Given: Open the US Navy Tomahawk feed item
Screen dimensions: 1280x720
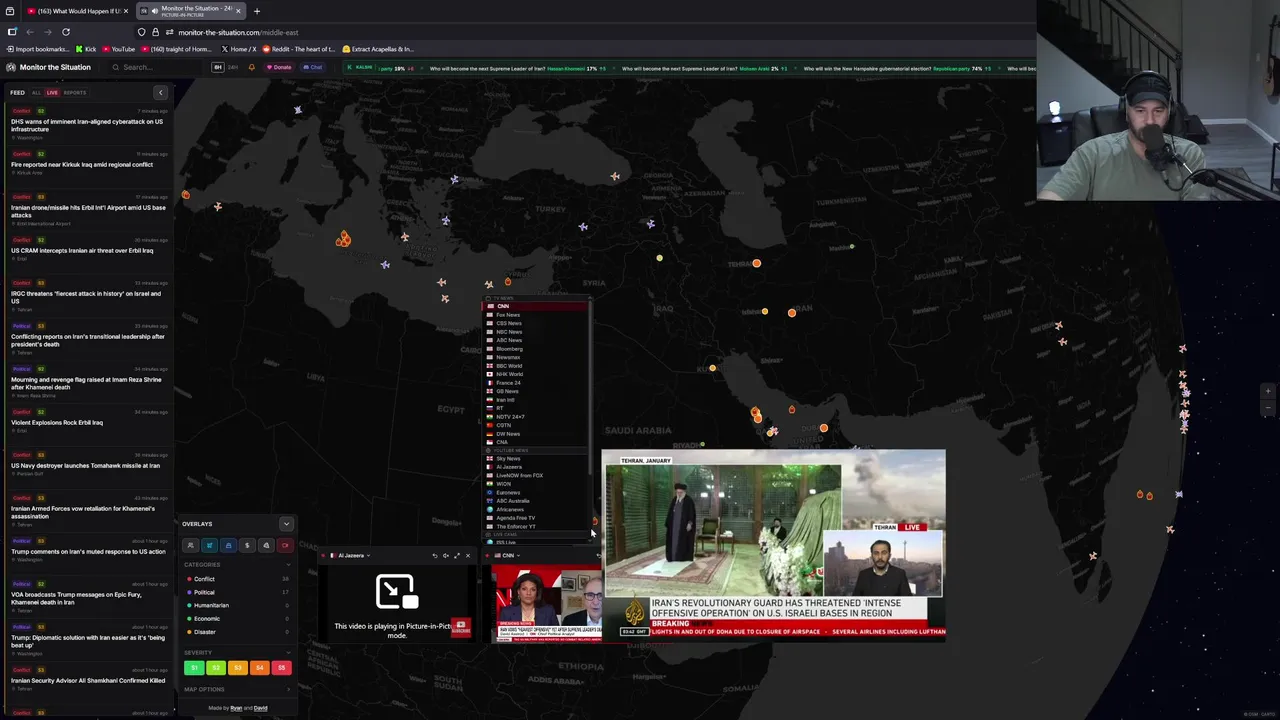Looking at the screenshot, I should pyautogui.click(x=87, y=466).
